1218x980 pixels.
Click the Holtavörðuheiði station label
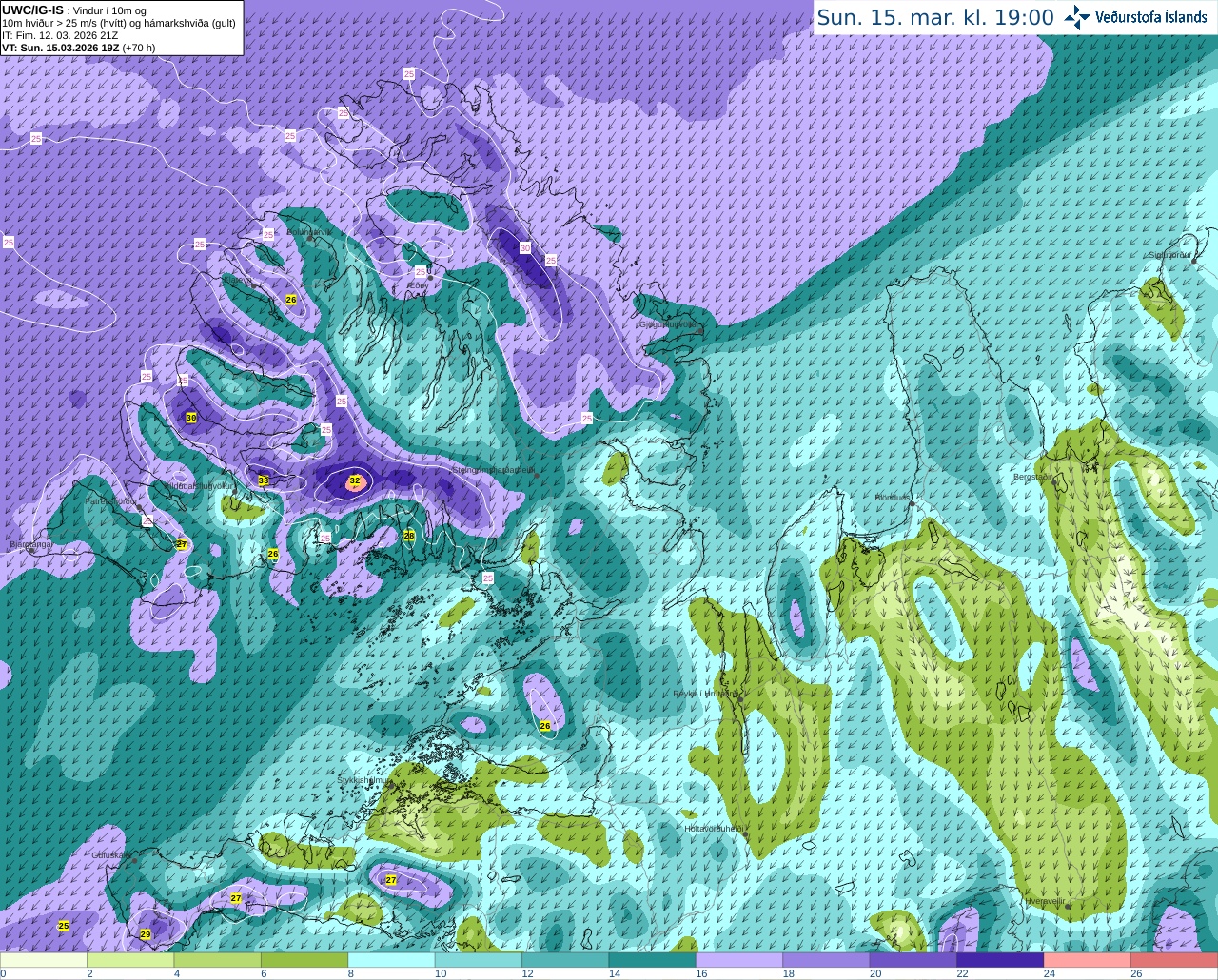tap(715, 828)
